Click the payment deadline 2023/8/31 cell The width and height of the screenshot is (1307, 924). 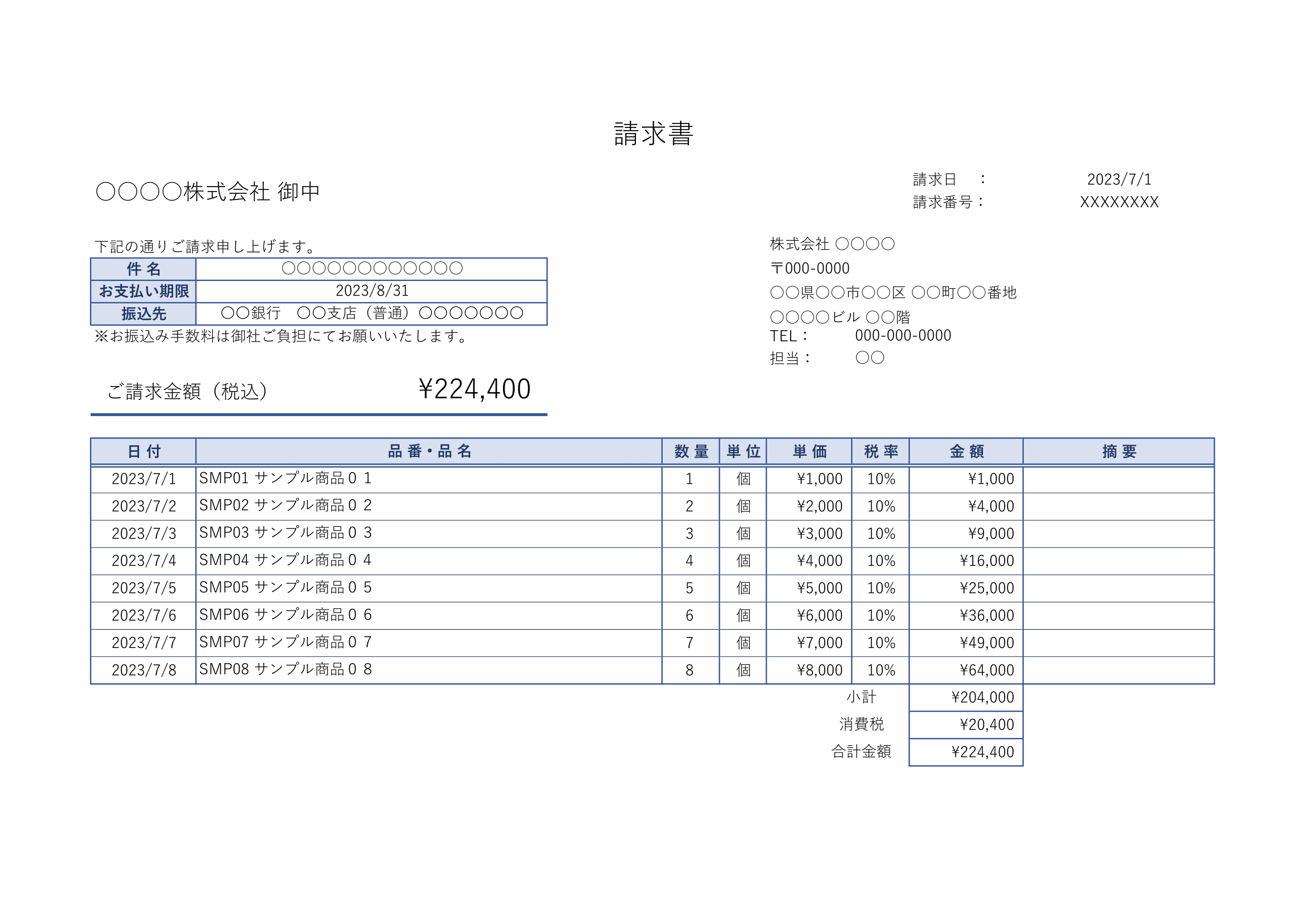372,290
